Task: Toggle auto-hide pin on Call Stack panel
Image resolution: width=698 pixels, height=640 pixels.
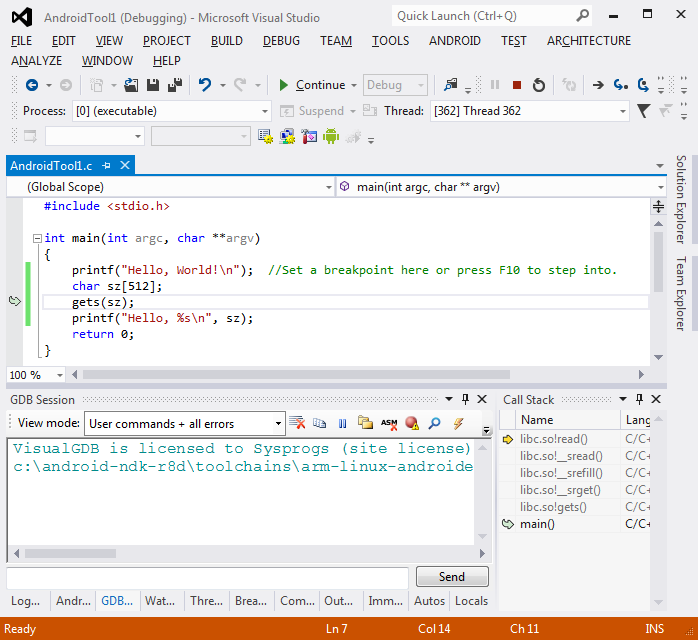Action: click(x=639, y=399)
